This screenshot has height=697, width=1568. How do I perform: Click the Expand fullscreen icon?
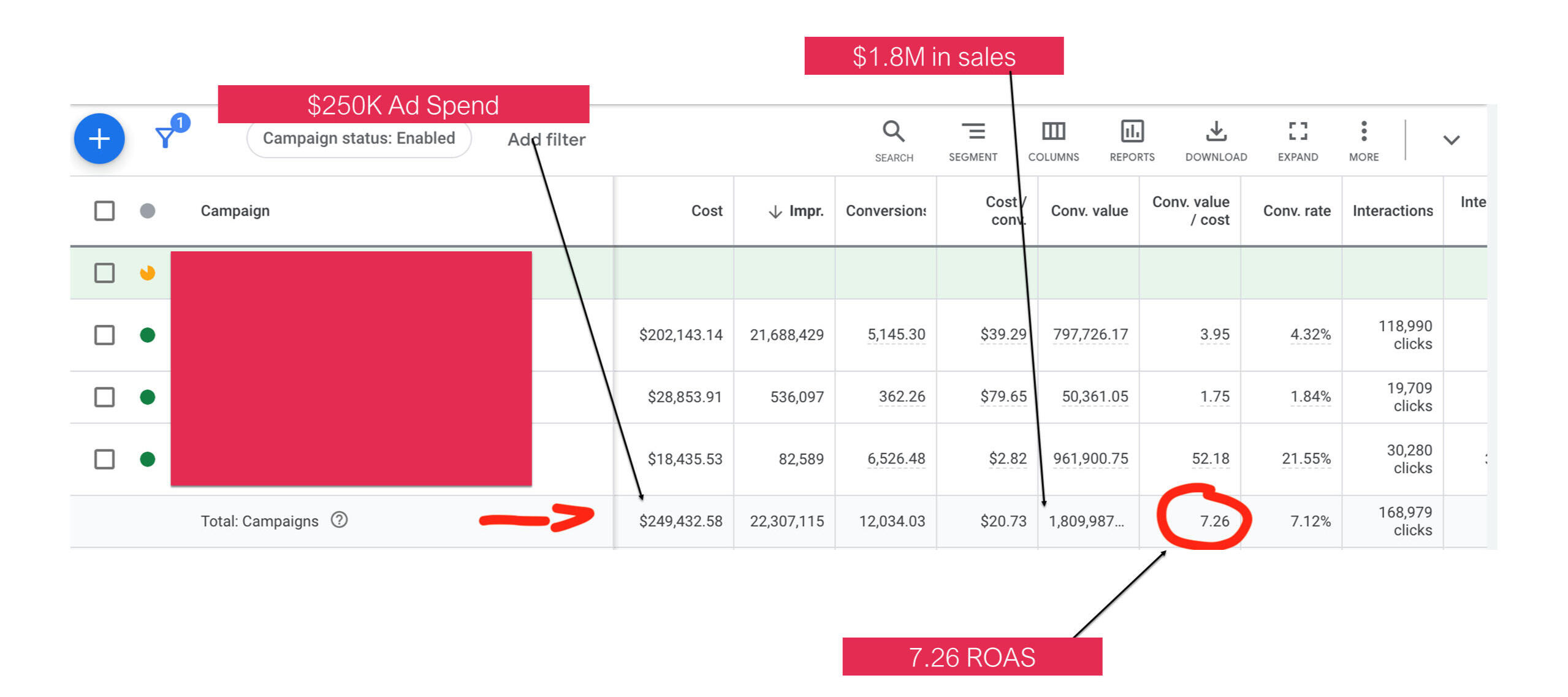click(x=1297, y=132)
